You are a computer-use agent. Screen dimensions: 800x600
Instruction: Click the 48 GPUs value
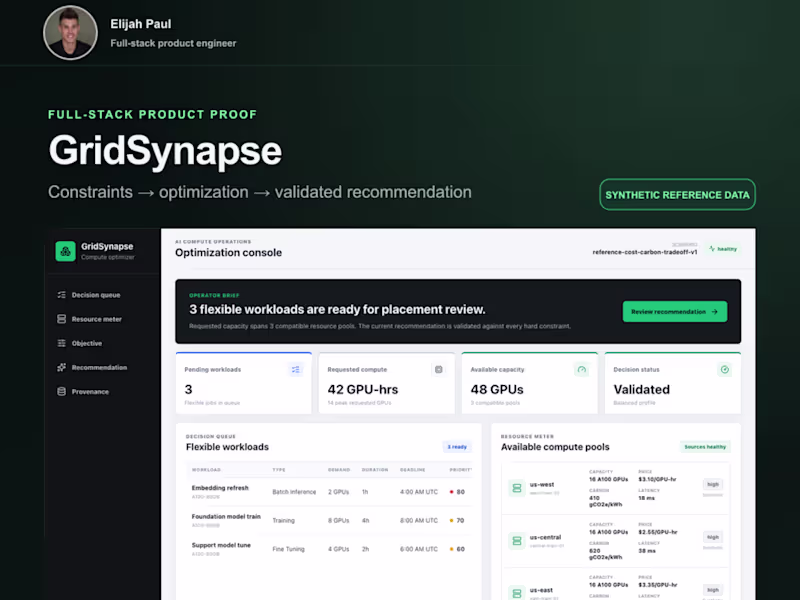coord(497,389)
